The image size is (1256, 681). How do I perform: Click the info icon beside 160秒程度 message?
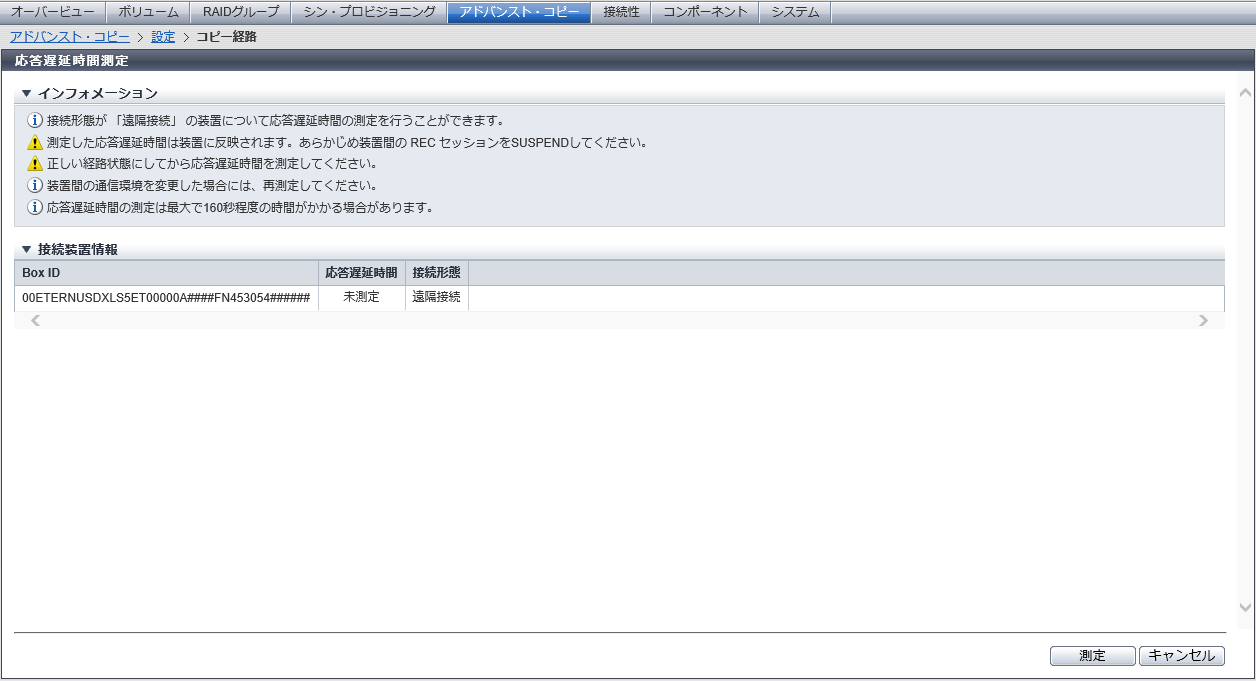point(35,208)
